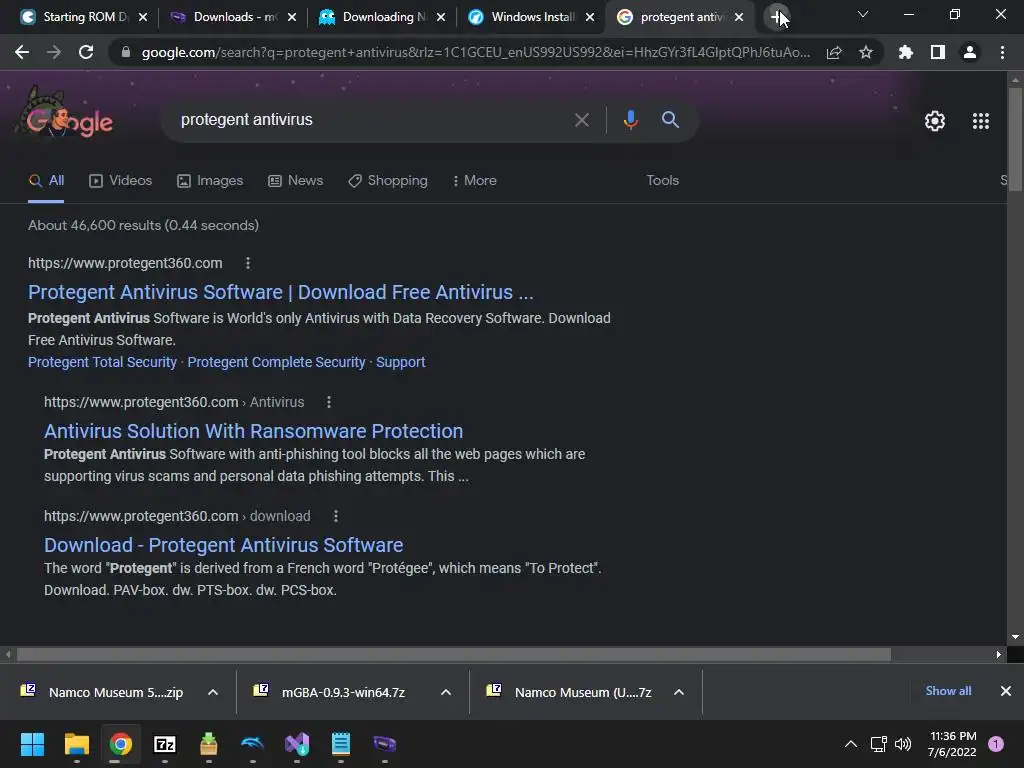The image size is (1024, 768).
Task: Open the volume control in system tray
Action: (x=903, y=744)
